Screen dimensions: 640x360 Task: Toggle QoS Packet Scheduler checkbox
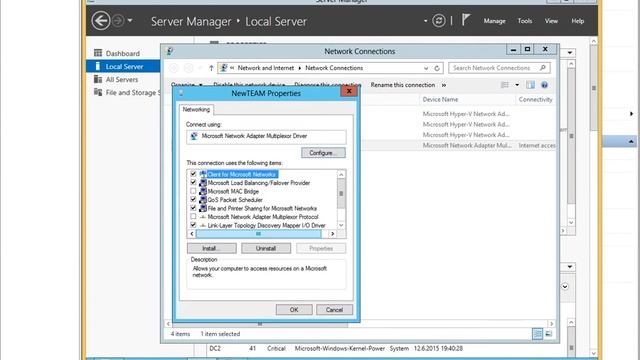click(x=193, y=200)
